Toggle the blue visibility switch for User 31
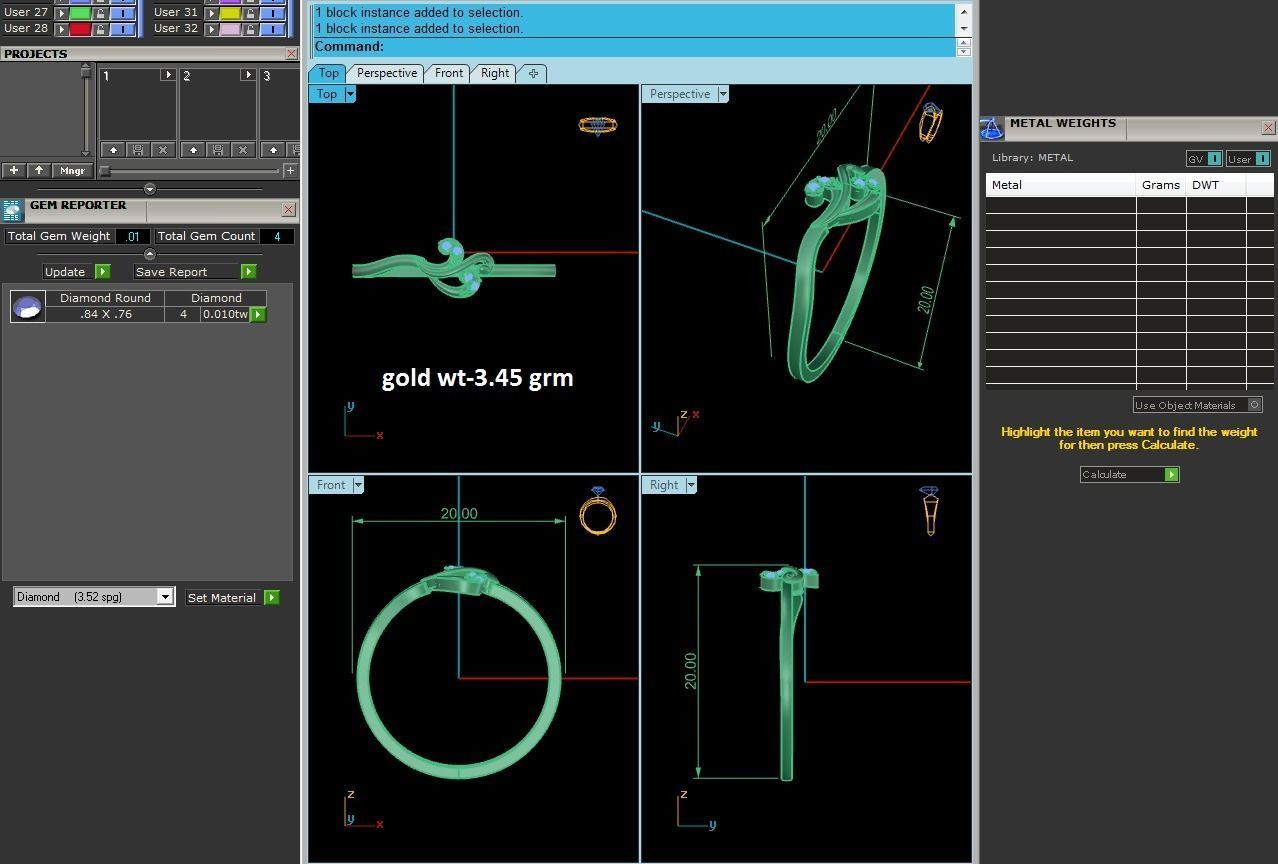 [273, 13]
